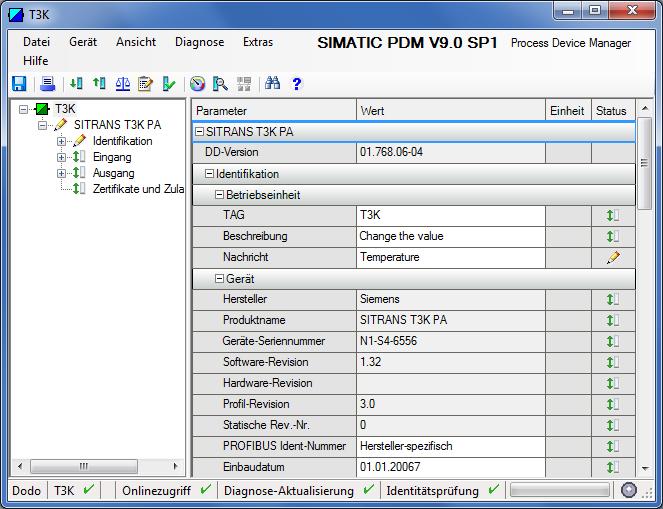Collapse SITRANS T3K PA tree node
The image size is (663, 509).
pyautogui.click(x=42, y=125)
